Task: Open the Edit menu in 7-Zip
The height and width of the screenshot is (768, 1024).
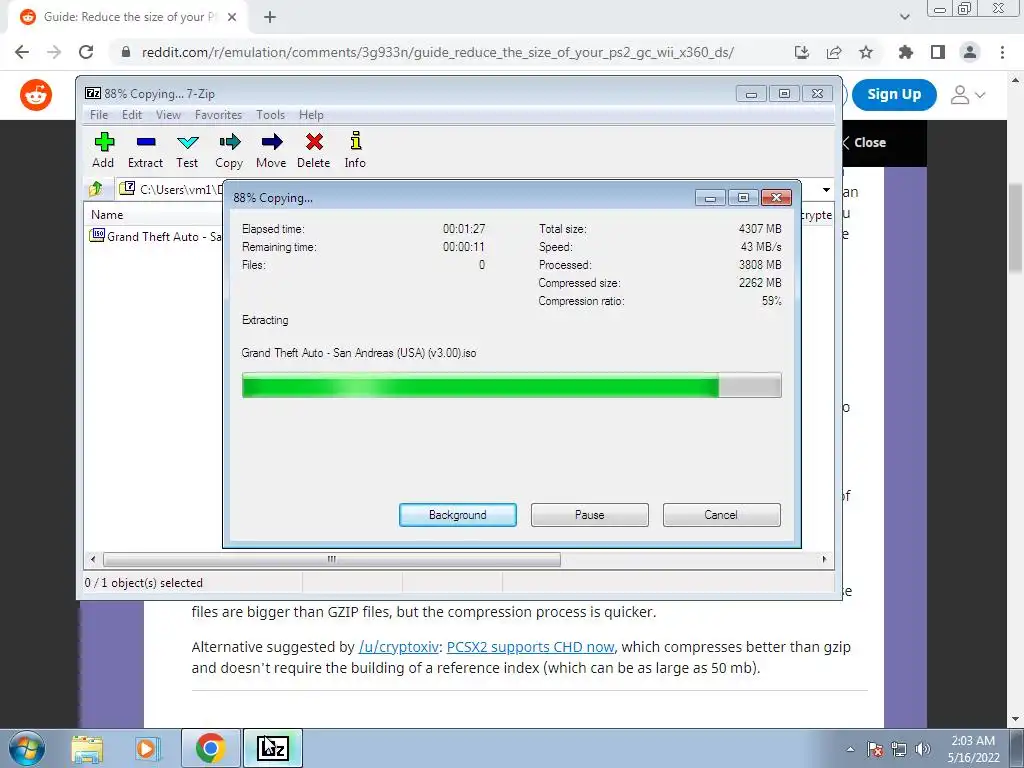Action: point(132,115)
